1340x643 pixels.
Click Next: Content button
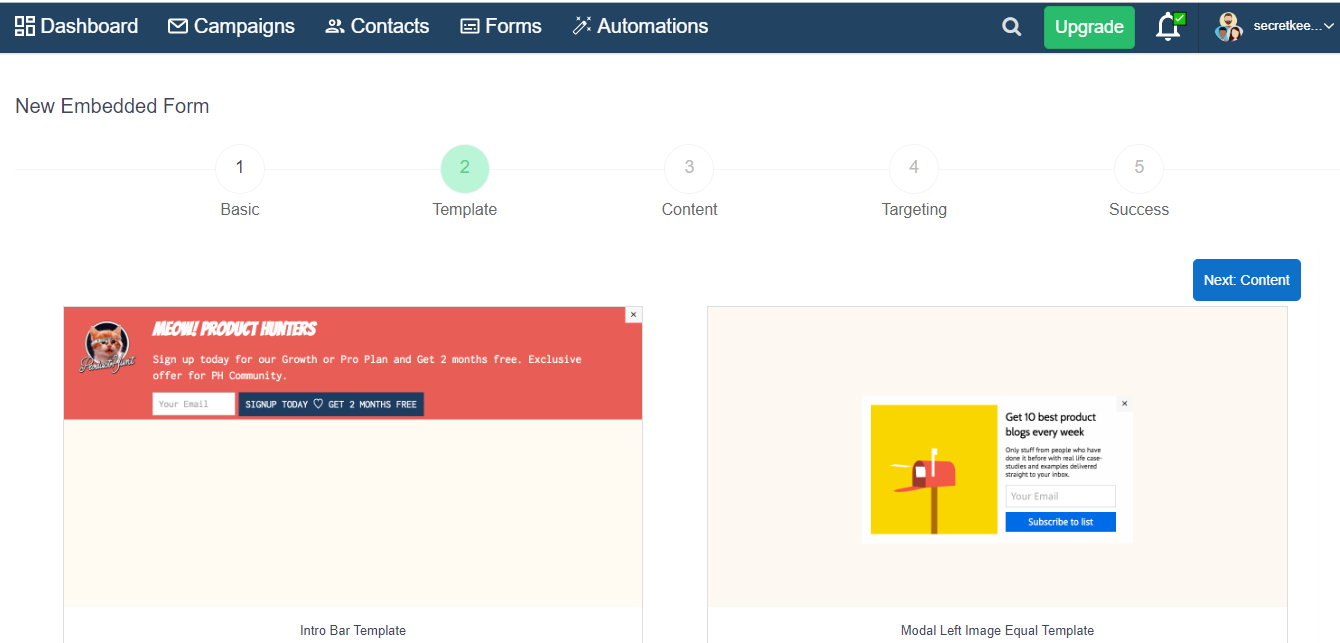[x=1246, y=280]
